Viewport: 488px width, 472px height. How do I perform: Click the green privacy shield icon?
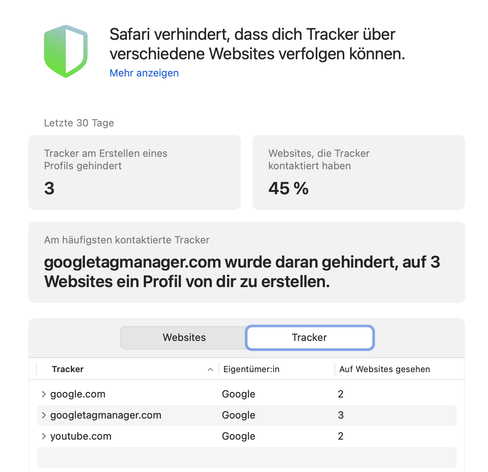66,51
